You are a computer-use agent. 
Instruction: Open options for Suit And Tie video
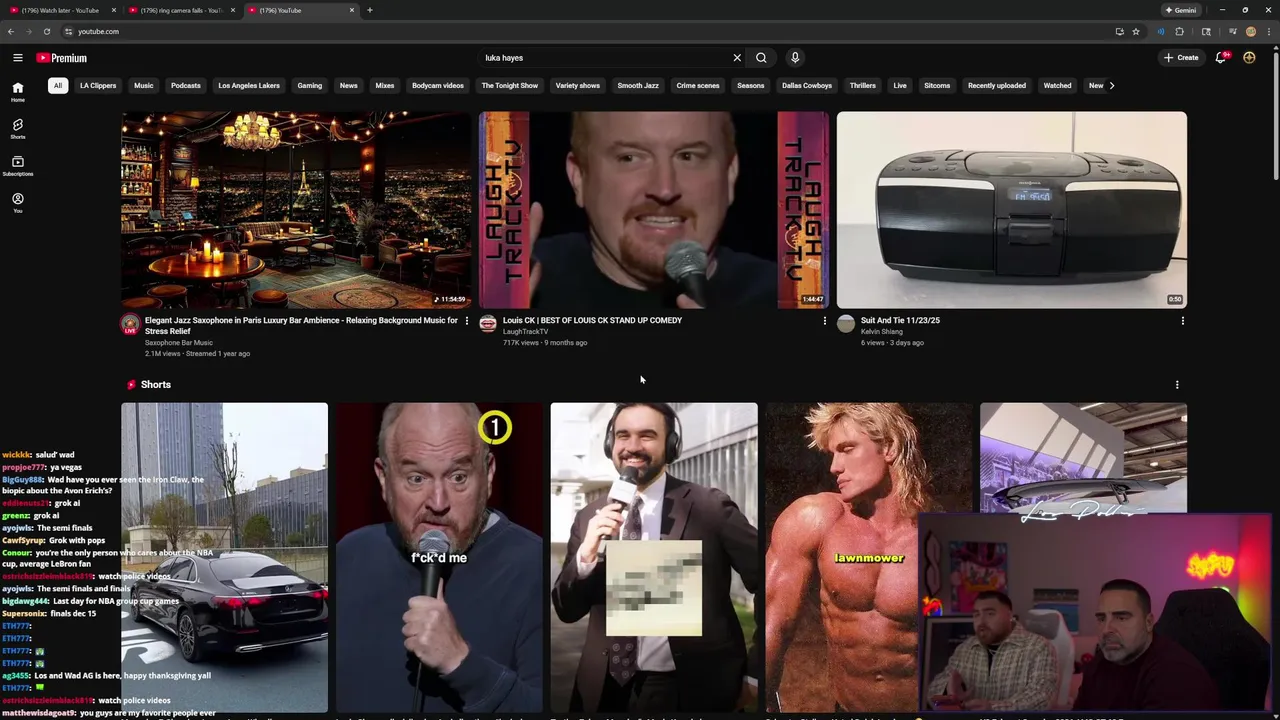pyautogui.click(x=1183, y=321)
